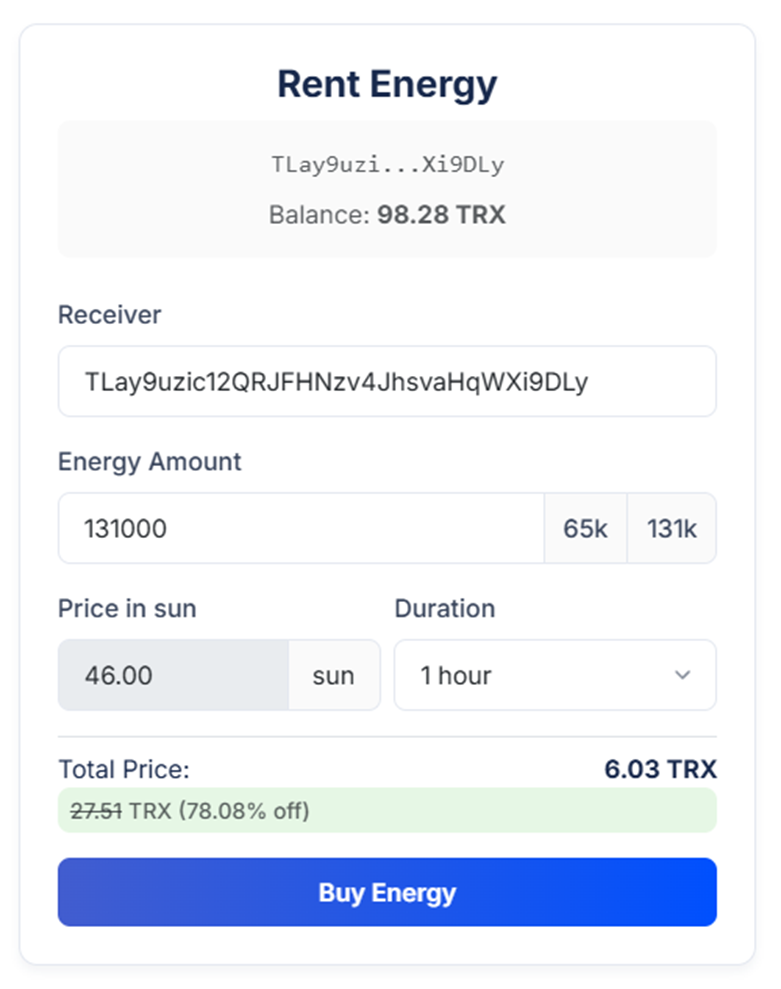The width and height of the screenshot is (781, 989).
Task: Click the chevron arrow in Duration field
Action: 683,675
